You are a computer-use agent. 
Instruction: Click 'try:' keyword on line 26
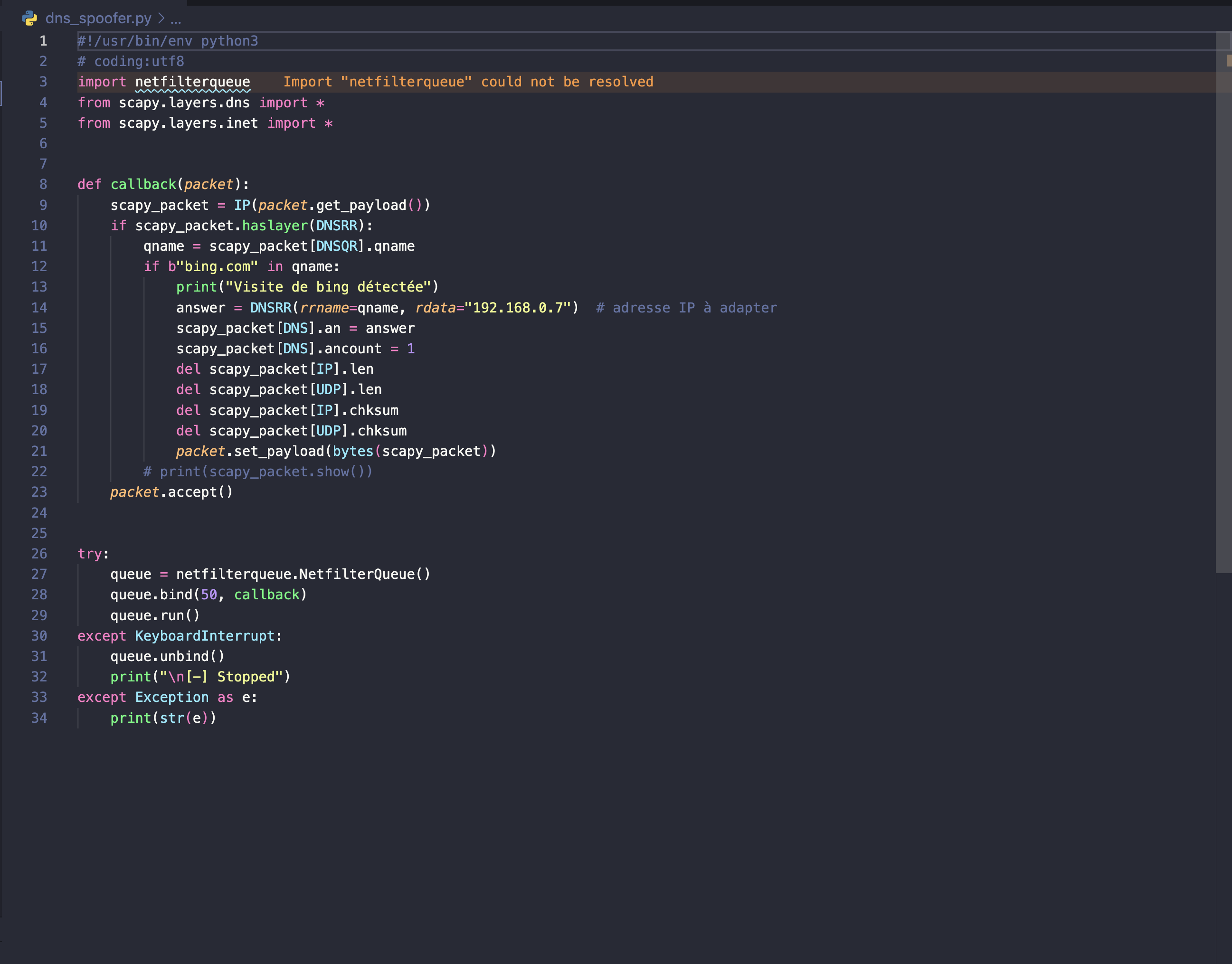93,554
